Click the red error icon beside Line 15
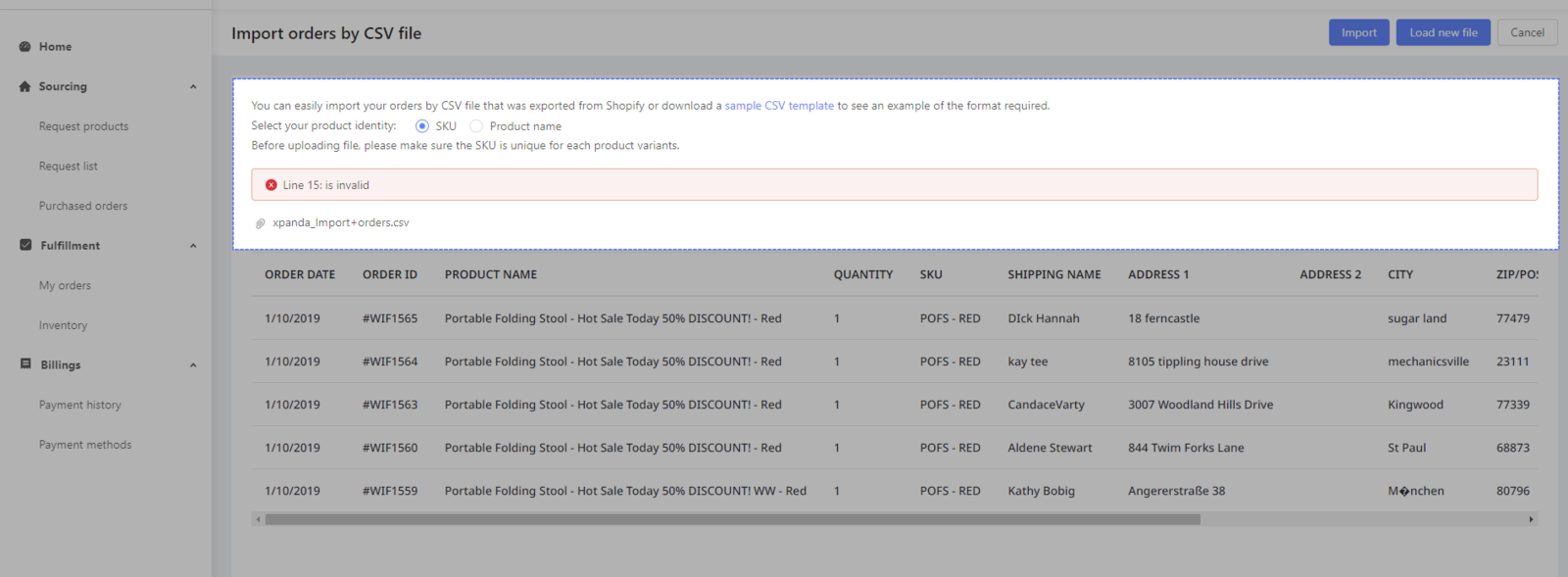Screen dimensions: 1568x577 pyautogui.click(x=271, y=184)
